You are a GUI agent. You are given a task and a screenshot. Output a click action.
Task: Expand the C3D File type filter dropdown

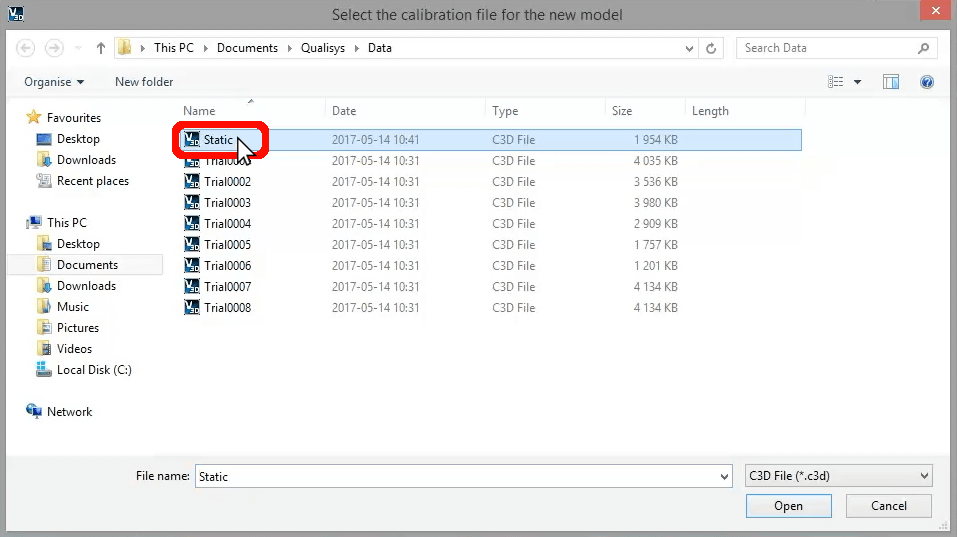tap(923, 477)
